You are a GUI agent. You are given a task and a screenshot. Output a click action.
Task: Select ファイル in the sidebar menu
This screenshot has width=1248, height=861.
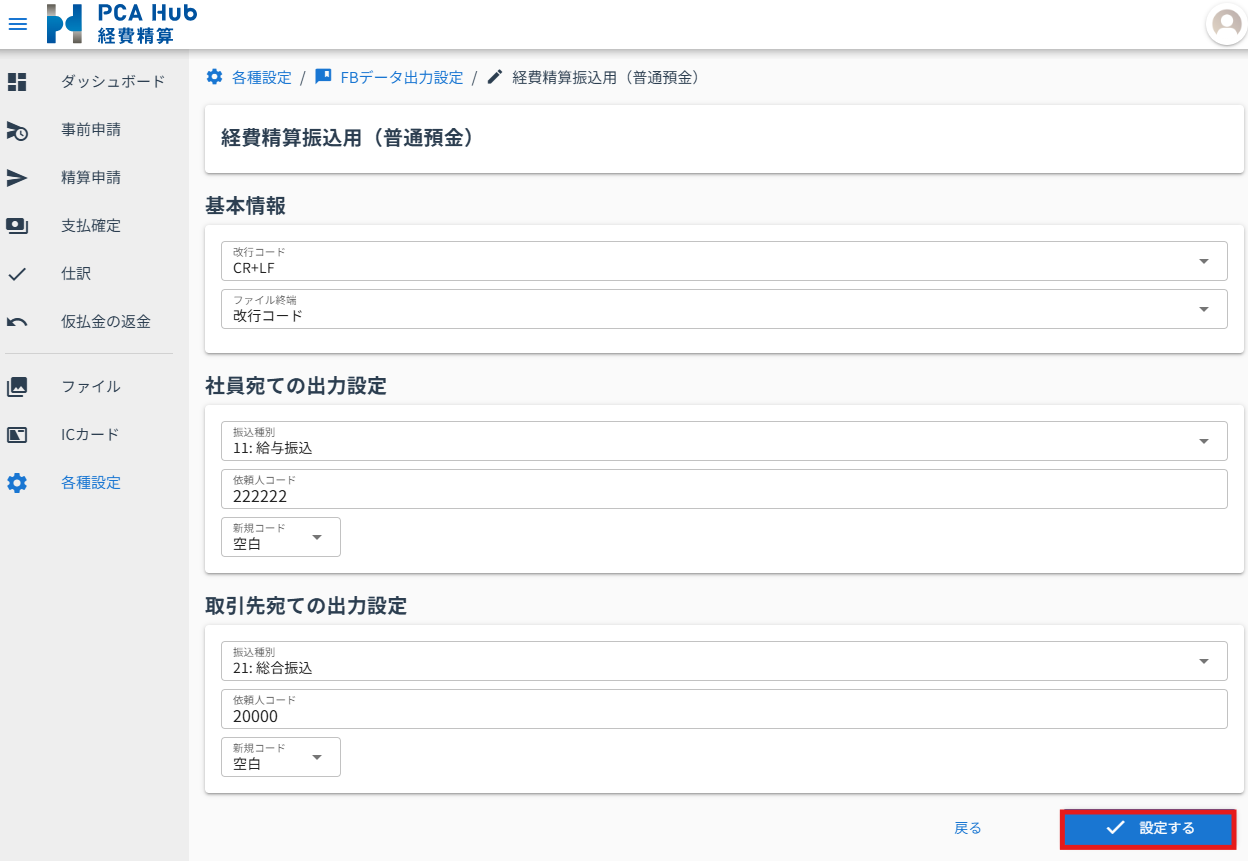coord(90,387)
